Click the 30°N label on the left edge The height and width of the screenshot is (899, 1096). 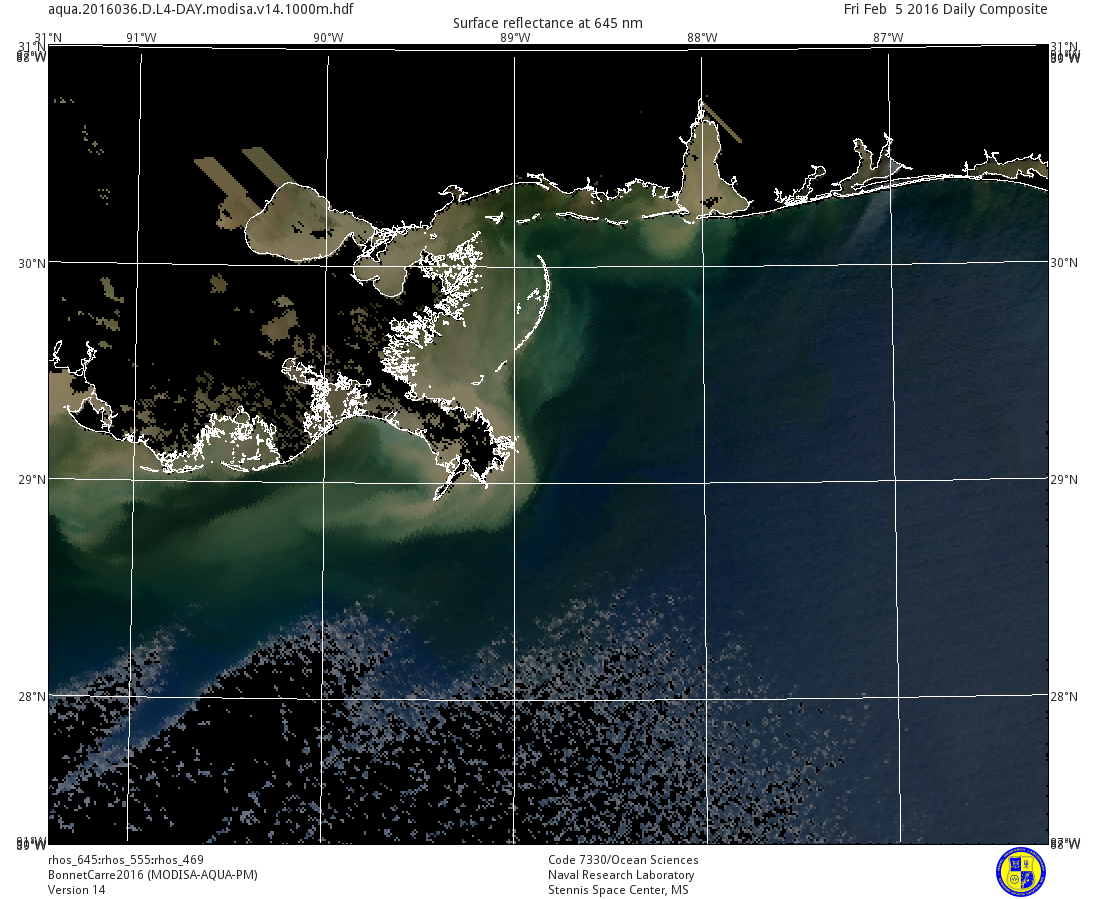pyautogui.click(x=32, y=263)
